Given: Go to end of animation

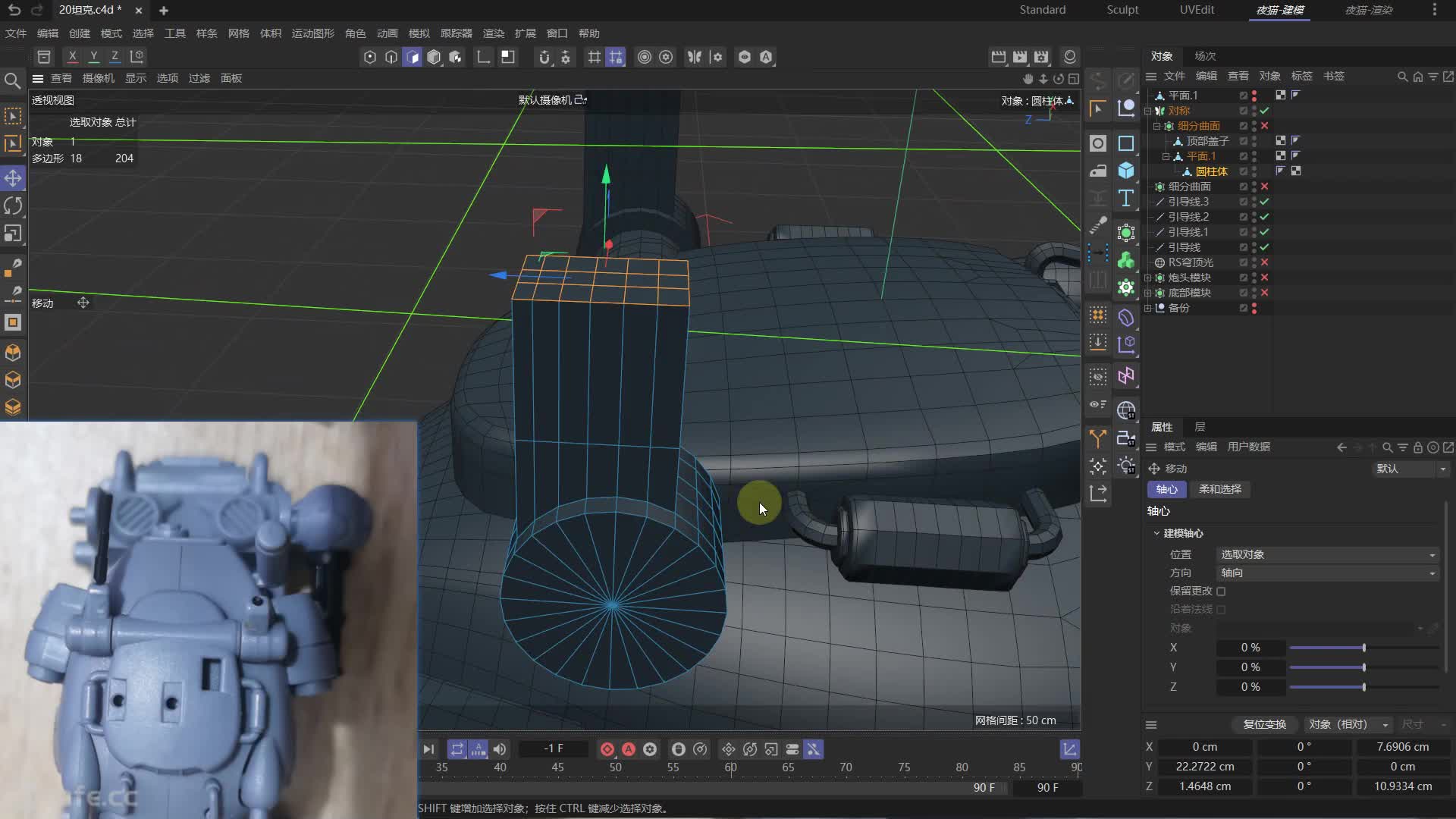Looking at the screenshot, I should tap(428, 749).
